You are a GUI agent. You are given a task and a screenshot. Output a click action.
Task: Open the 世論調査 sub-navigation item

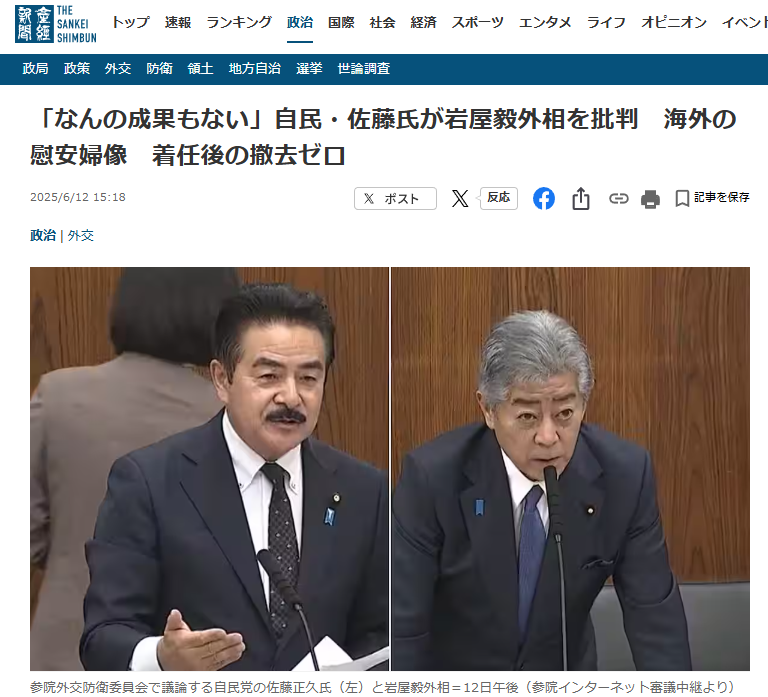click(364, 69)
